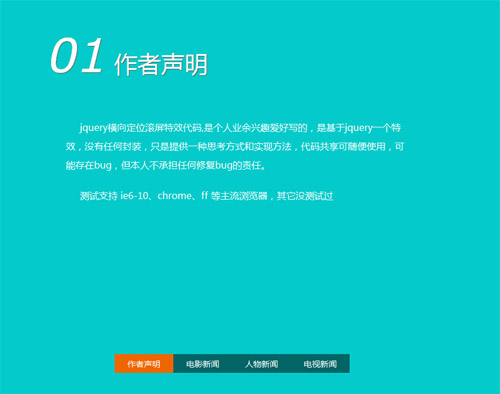Click the paragraph line starting with jquery横向定位滚屏
Image resolution: width=500 pixels, height=394 pixels.
tap(240, 127)
